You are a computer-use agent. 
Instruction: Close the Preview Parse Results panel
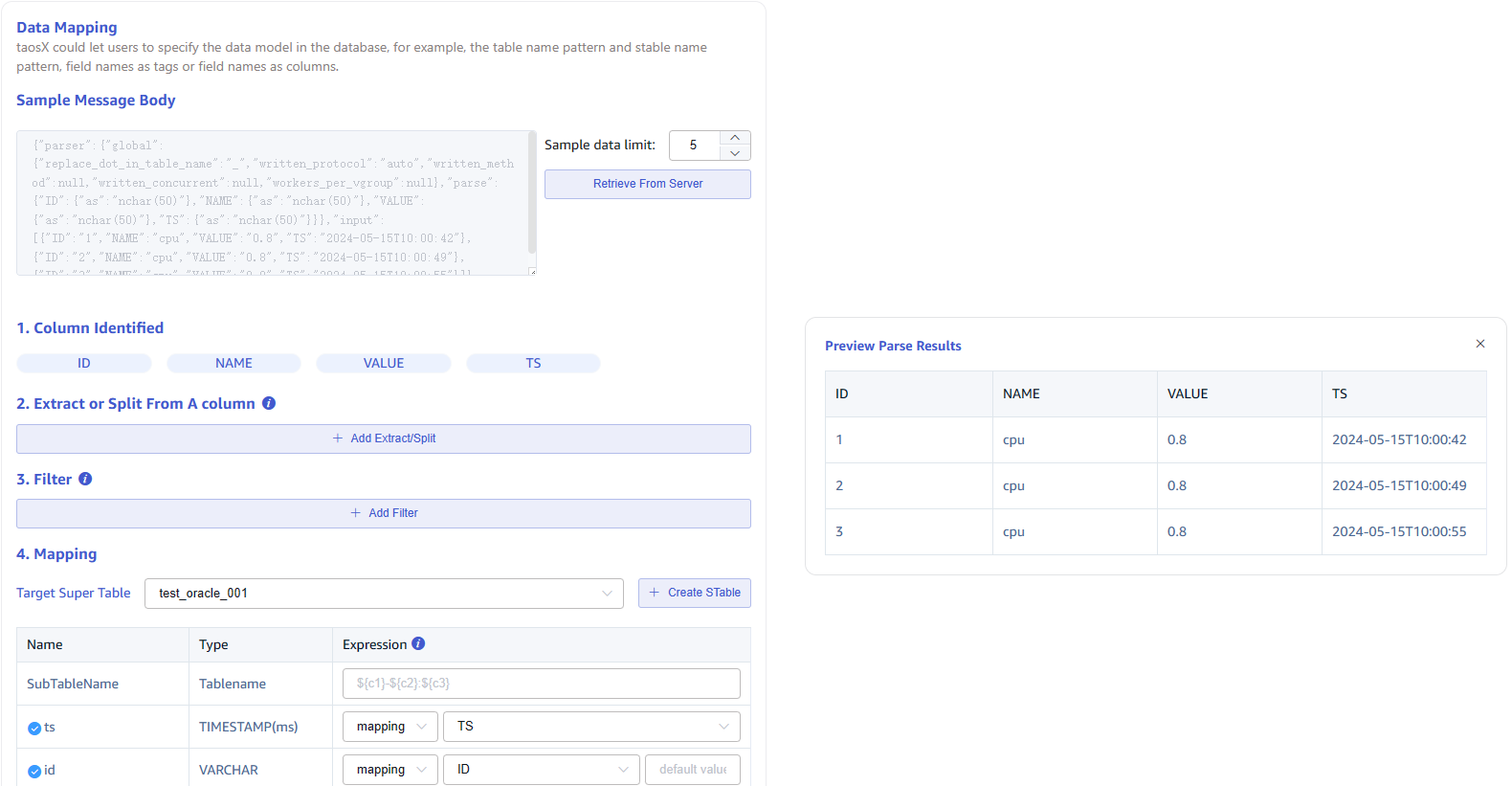[x=1479, y=344]
